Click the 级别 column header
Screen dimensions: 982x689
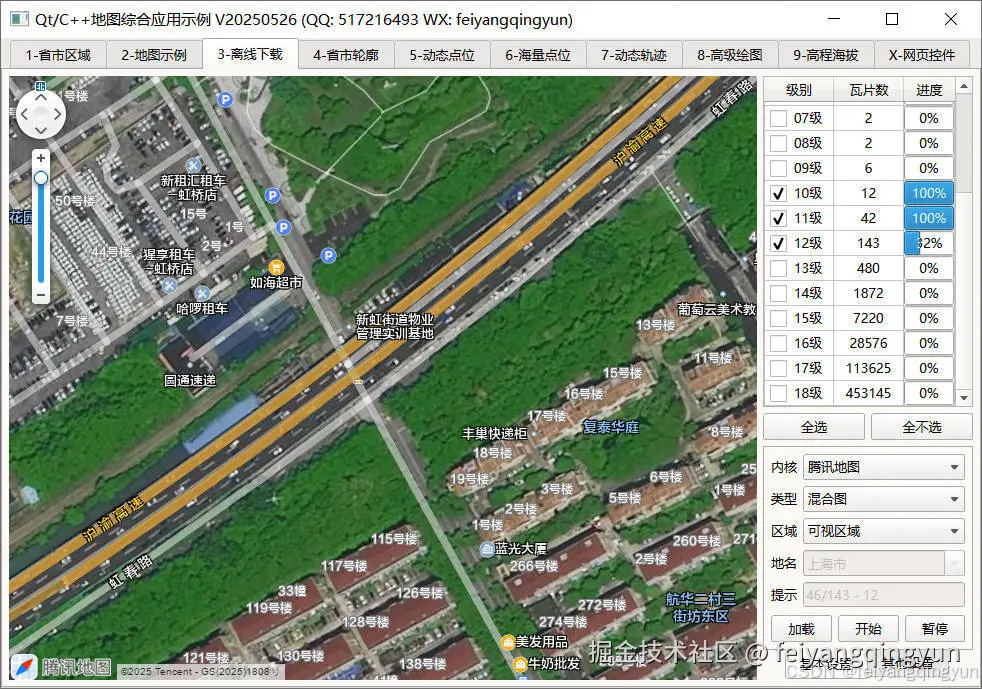click(799, 90)
